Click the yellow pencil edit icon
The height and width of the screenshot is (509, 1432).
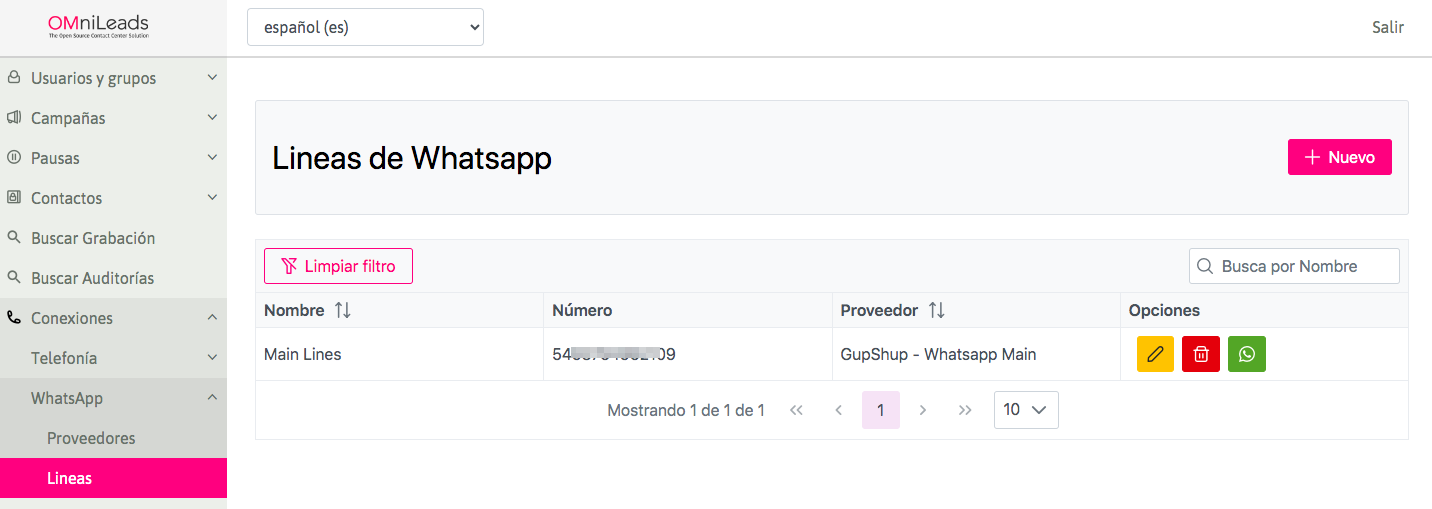pyautogui.click(x=1155, y=354)
